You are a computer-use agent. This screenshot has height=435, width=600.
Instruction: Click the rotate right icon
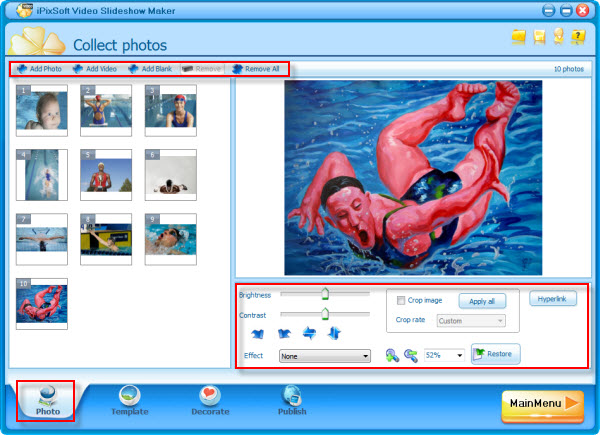point(283,333)
